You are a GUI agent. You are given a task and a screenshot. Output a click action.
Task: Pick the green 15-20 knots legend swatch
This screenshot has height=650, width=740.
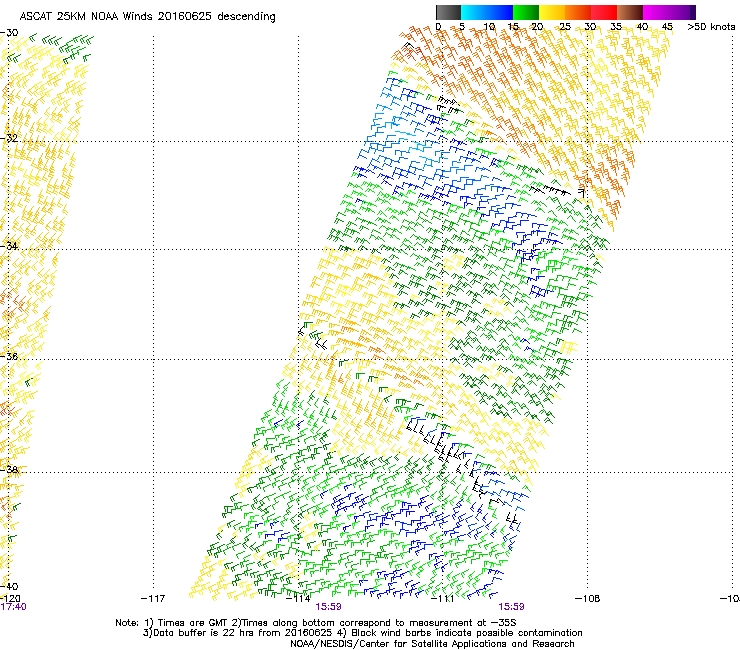coord(526,12)
